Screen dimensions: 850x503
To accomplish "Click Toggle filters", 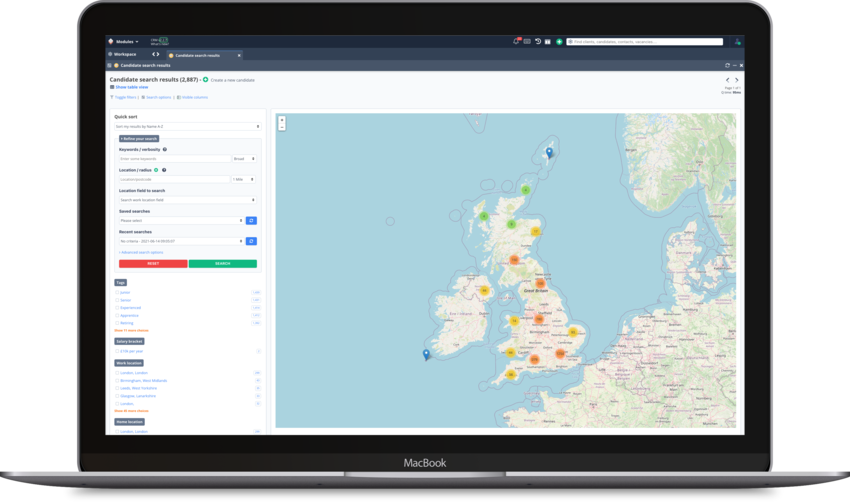I will (124, 98).
